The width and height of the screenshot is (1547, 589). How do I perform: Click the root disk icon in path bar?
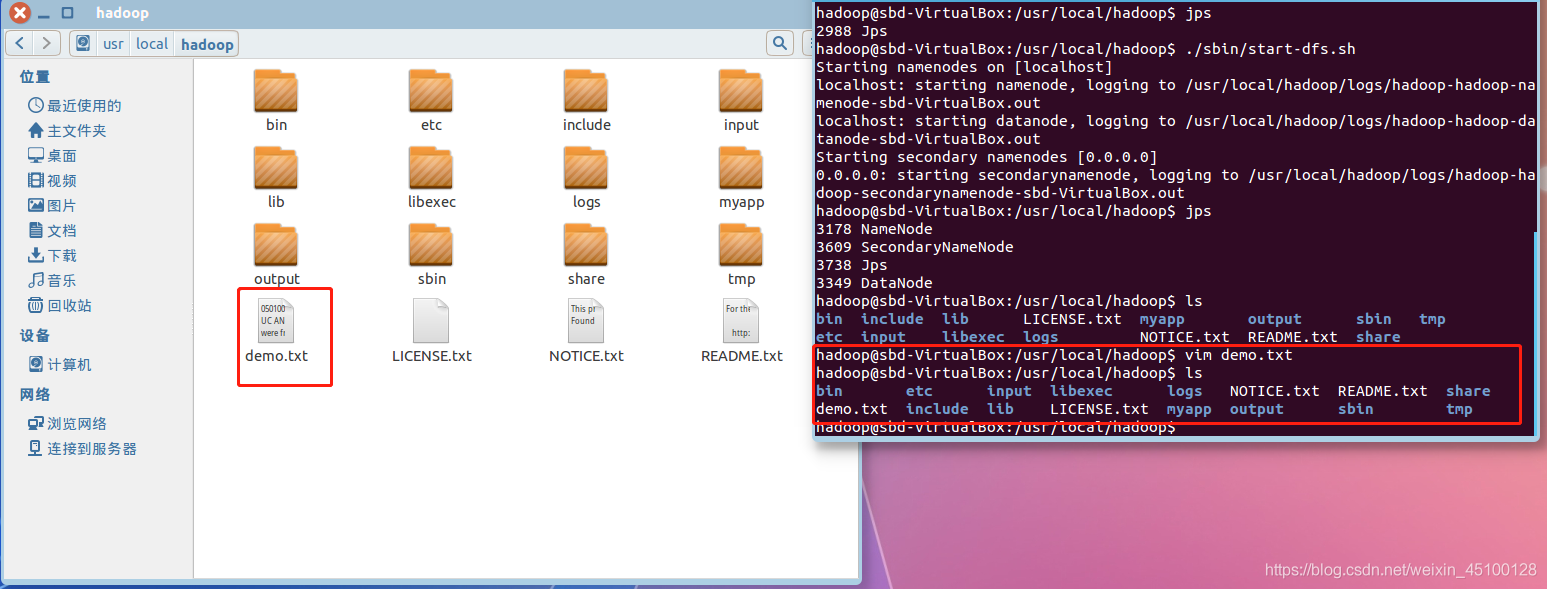83,43
